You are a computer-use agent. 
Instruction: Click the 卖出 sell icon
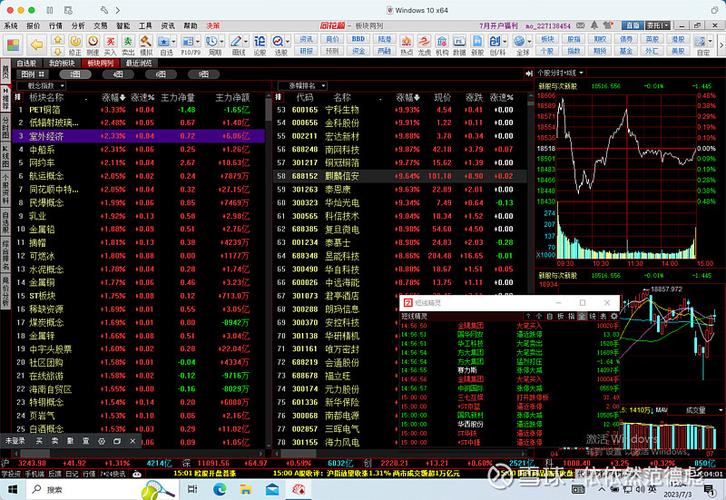pyautogui.click(x=128, y=45)
